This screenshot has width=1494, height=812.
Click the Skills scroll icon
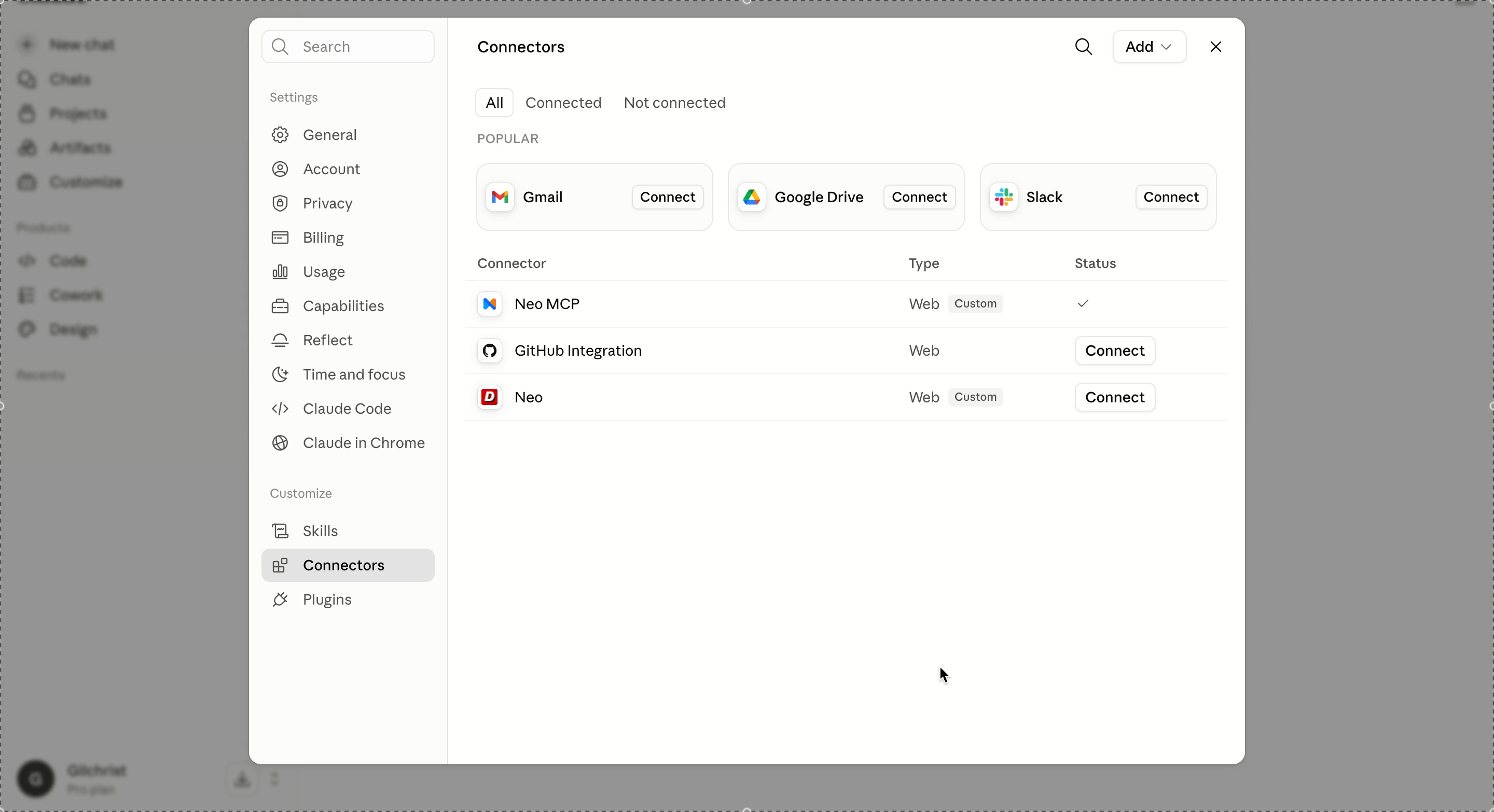280,530
